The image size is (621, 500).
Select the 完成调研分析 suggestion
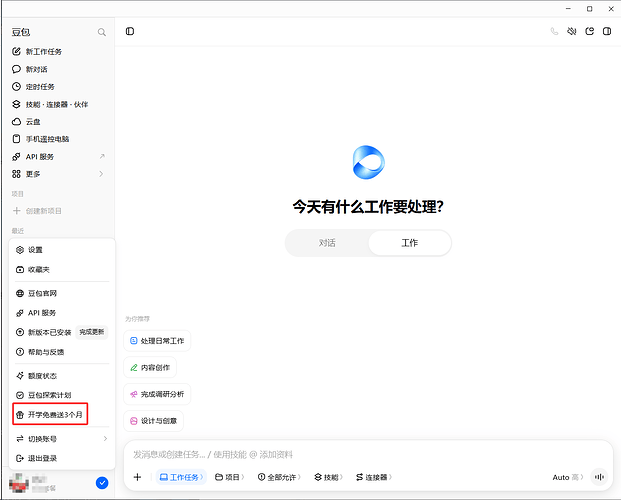tap(157, 394)
